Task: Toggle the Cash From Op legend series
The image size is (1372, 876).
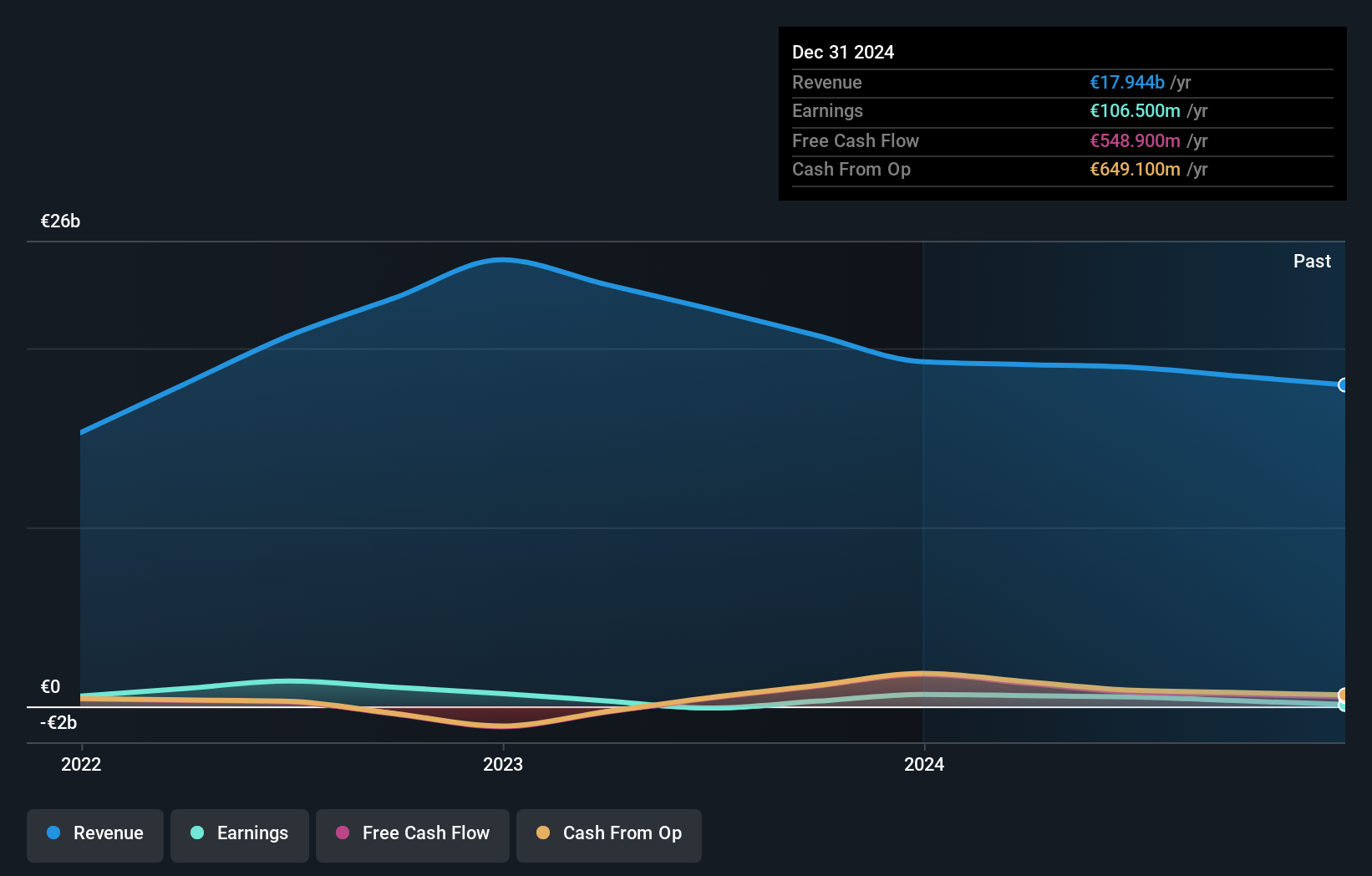Action: click(609, 835)
